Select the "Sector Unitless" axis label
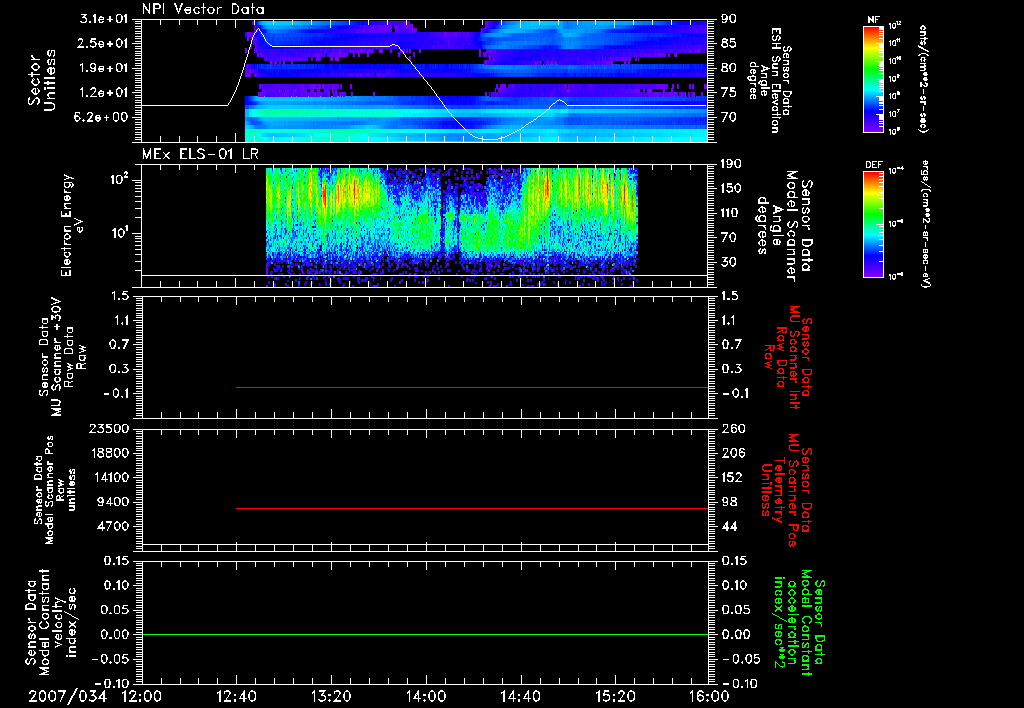The image size is (1024, 708). click(42, 80)
